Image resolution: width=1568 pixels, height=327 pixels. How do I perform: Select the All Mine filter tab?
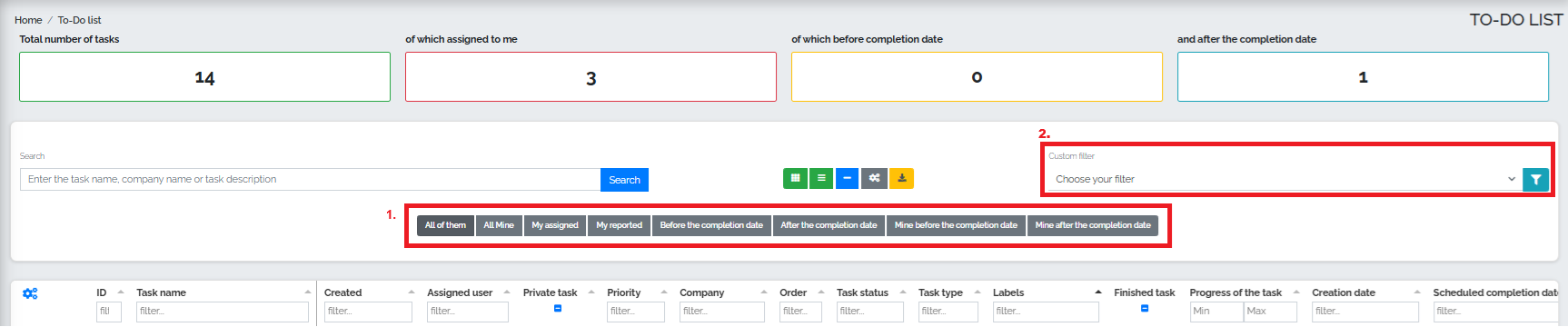[x=499, y=225]
